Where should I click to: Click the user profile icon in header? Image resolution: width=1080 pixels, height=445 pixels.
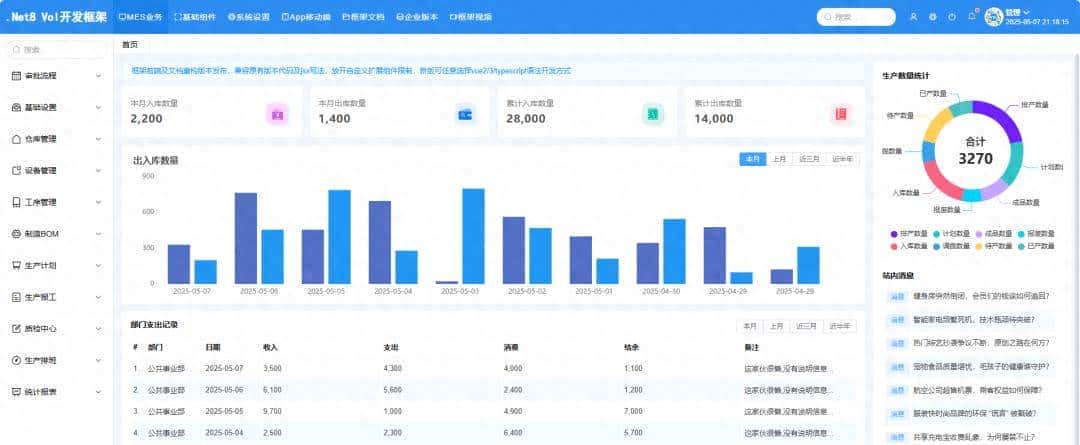click(x=913, y=17)
